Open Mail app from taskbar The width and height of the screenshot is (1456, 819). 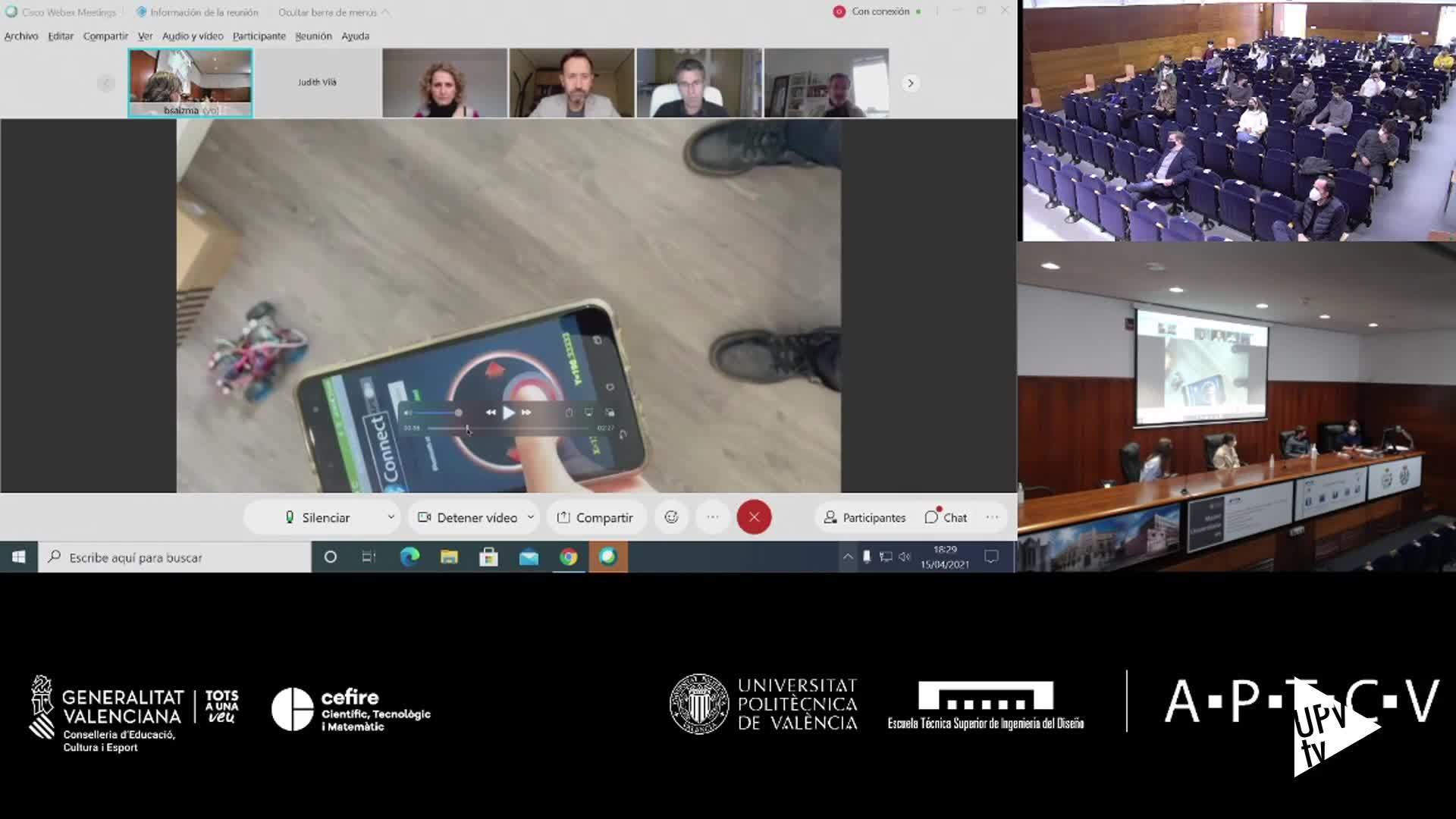click(529, 557)
